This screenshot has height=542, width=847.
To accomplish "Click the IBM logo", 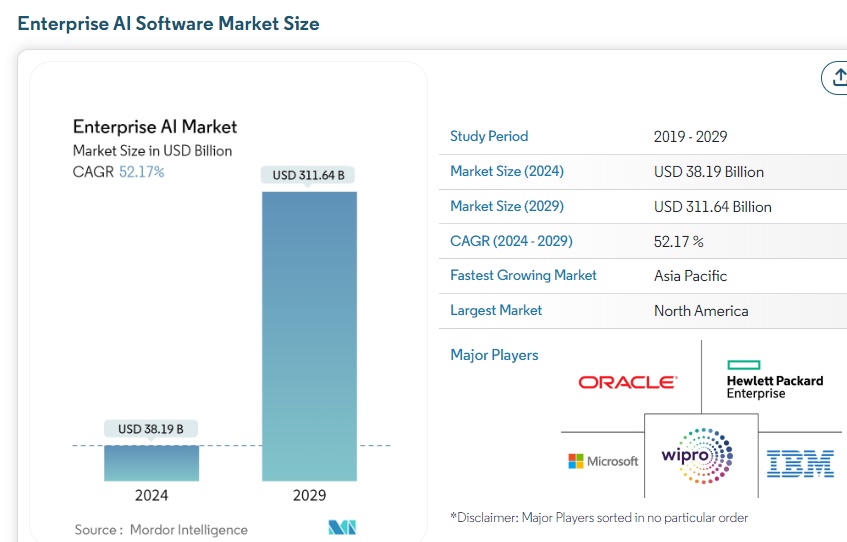I will (x=800, y=462).
